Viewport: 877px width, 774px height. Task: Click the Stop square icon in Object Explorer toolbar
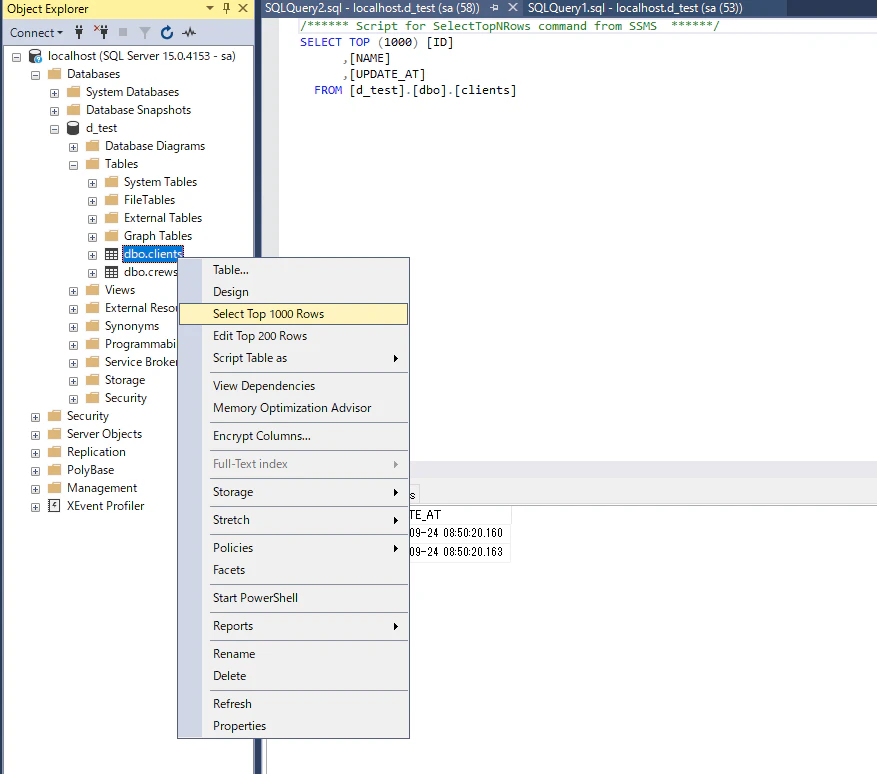pos(123,32)
